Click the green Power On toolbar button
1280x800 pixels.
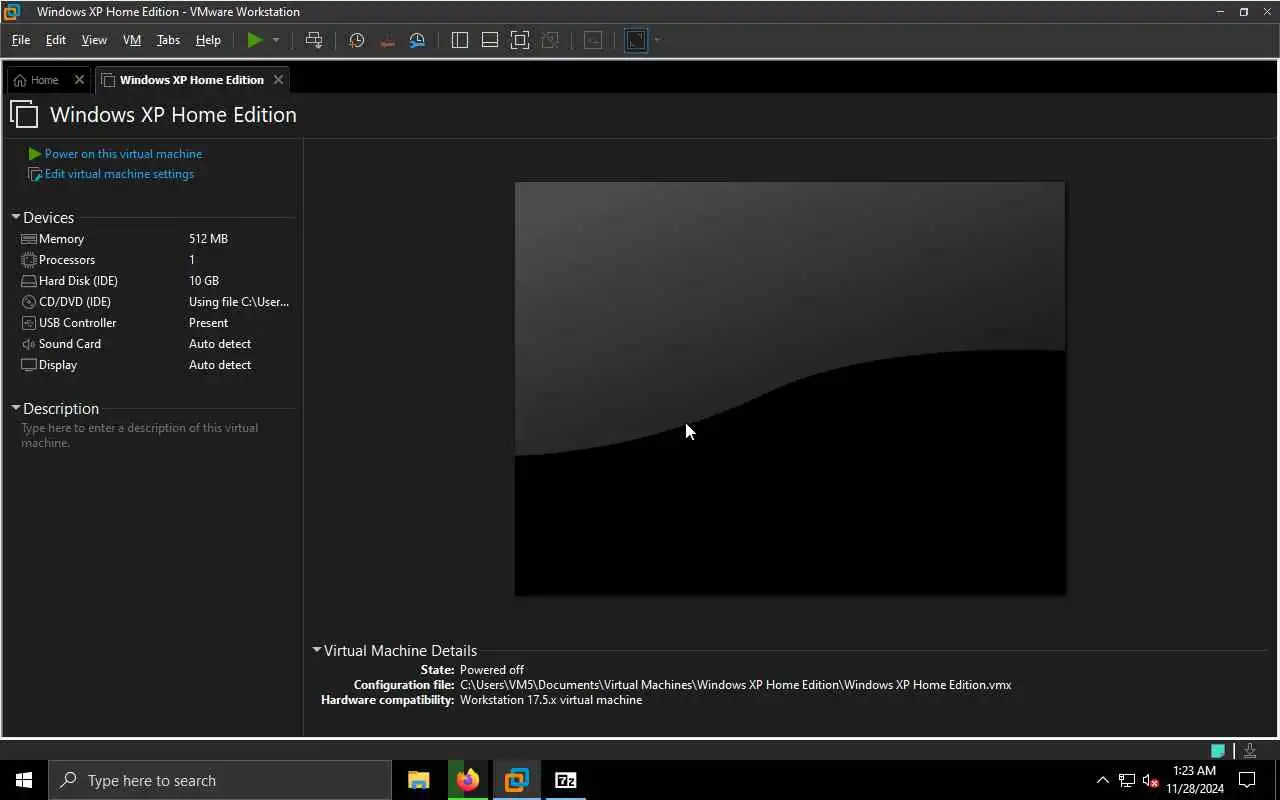(255, 40)
